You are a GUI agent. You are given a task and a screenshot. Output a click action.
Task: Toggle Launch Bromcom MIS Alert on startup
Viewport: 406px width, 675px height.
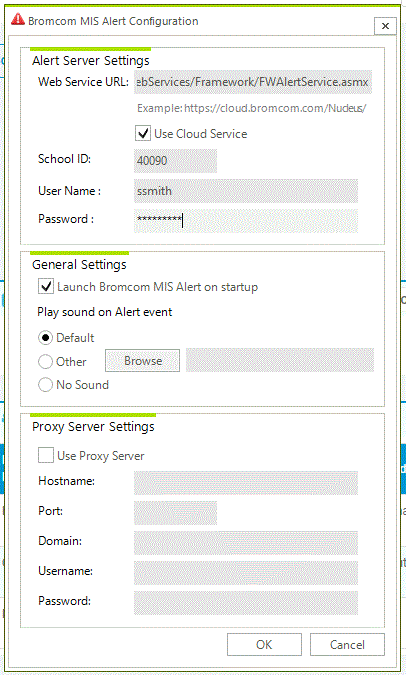pyautogui.click(x=46, y=286)
